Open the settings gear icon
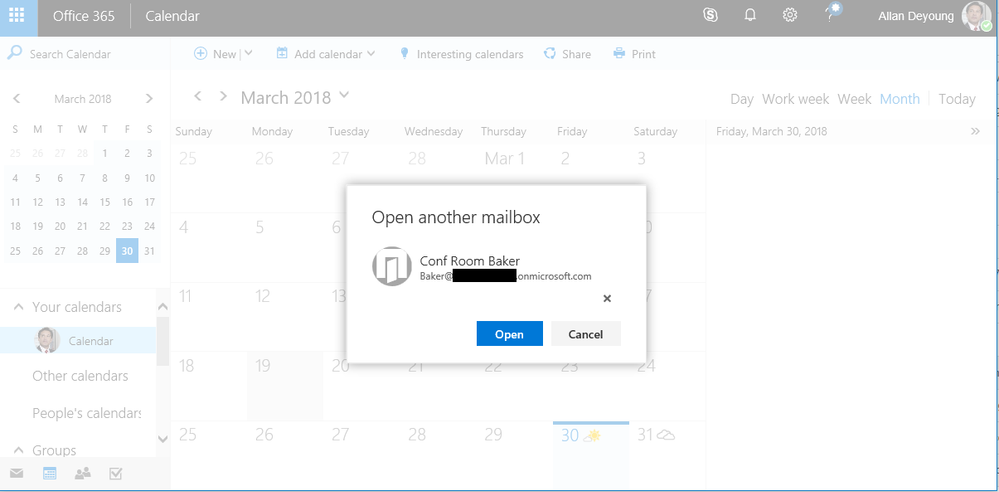Image resolution: width=999 pixels, height=492 pixels. 790,16
